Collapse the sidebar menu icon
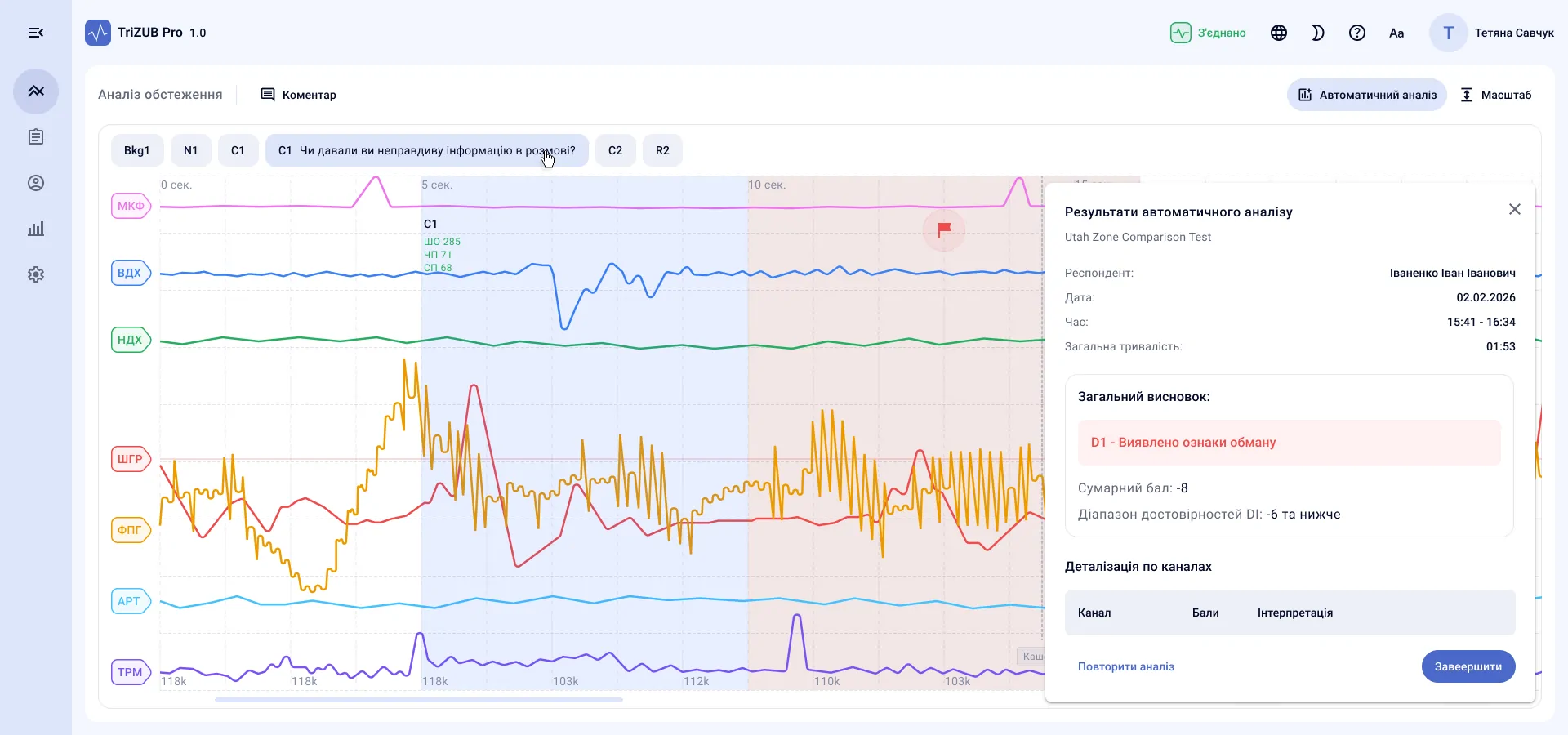This screenshot has width=1568, height=735. click(36, 33)
